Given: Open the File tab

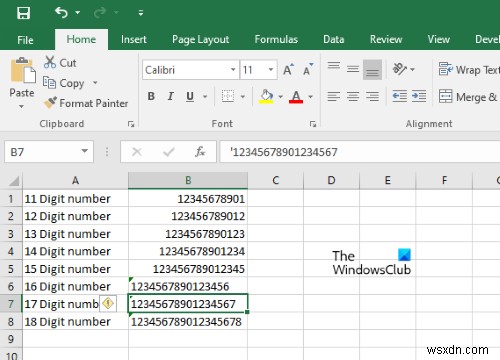Looking at the screenshot, I should click(x=25, y=40).
